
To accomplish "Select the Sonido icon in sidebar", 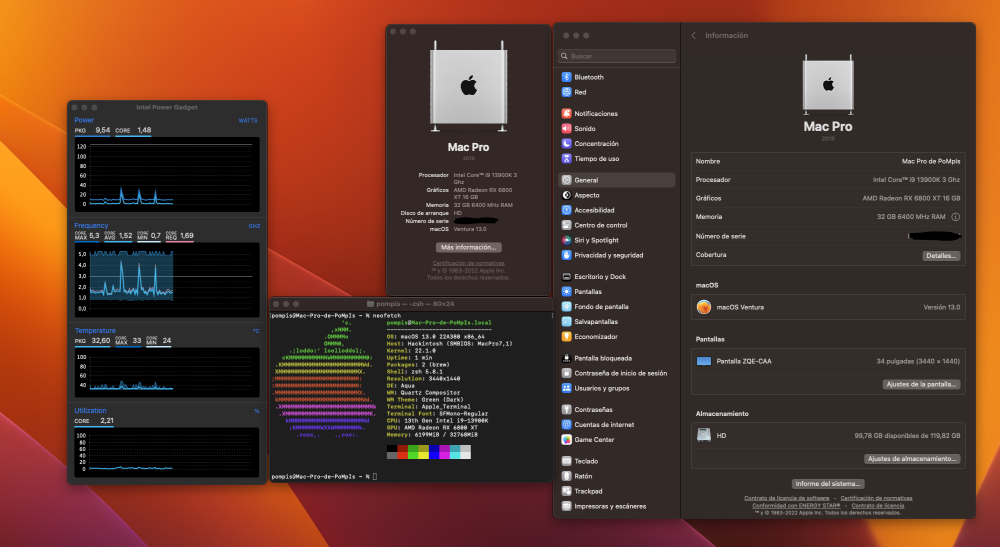I will [x=566, y=128].
